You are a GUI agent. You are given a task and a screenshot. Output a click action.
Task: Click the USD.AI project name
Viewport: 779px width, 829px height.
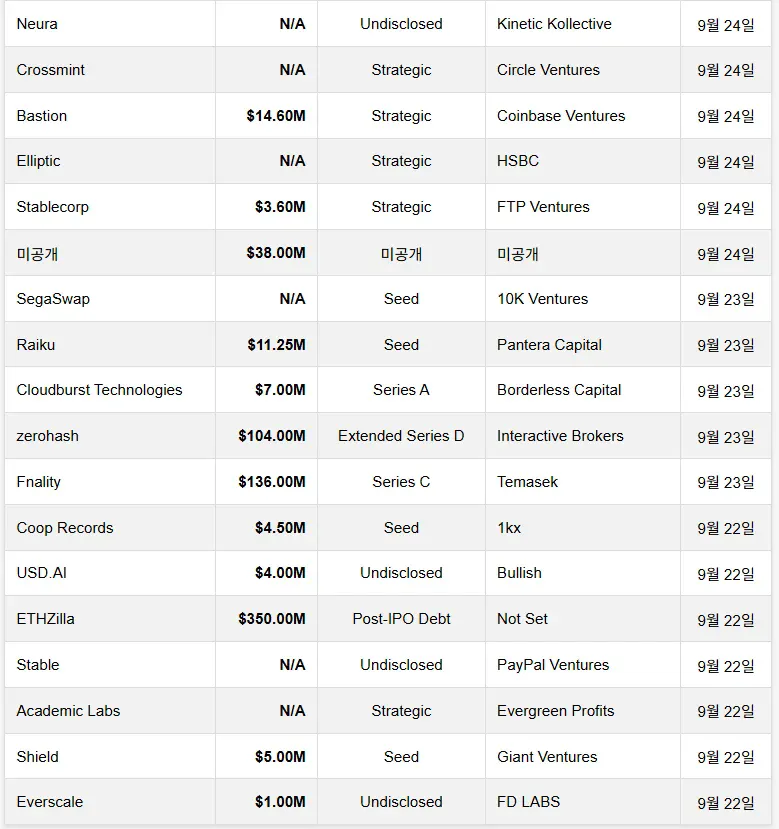[41, 573]
